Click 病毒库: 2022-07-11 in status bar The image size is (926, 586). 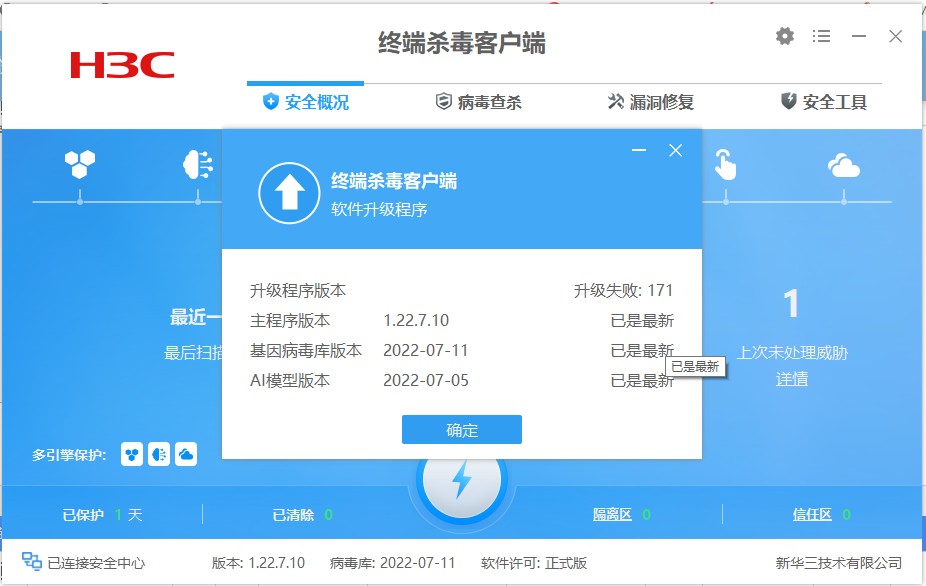click(392, 563)
